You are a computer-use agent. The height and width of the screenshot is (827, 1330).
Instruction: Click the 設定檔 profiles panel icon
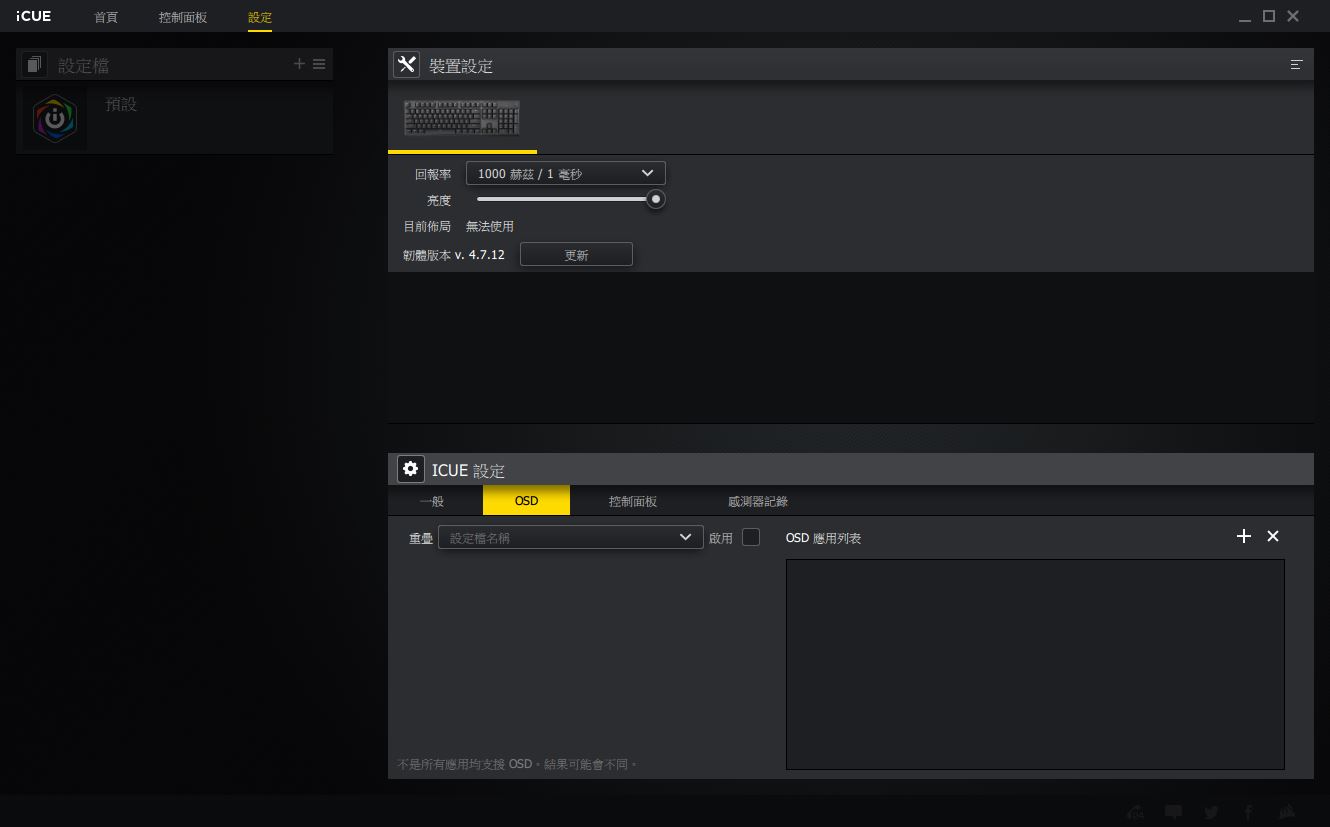click(x=35, y=65)
